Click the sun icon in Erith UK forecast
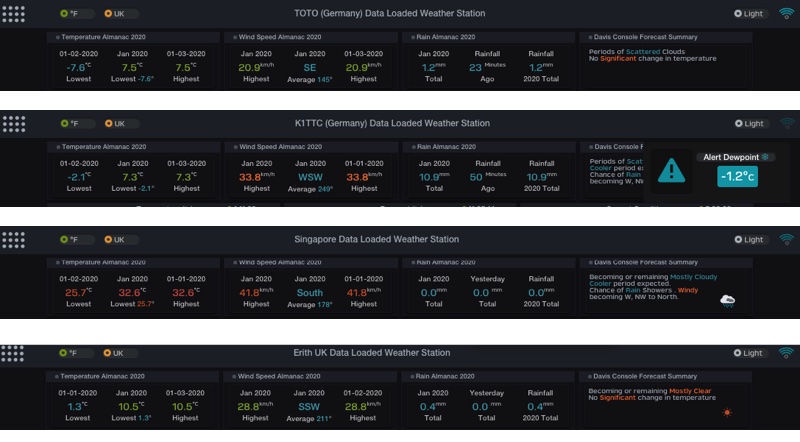This screenshot has width=800, height=442. 728,412
